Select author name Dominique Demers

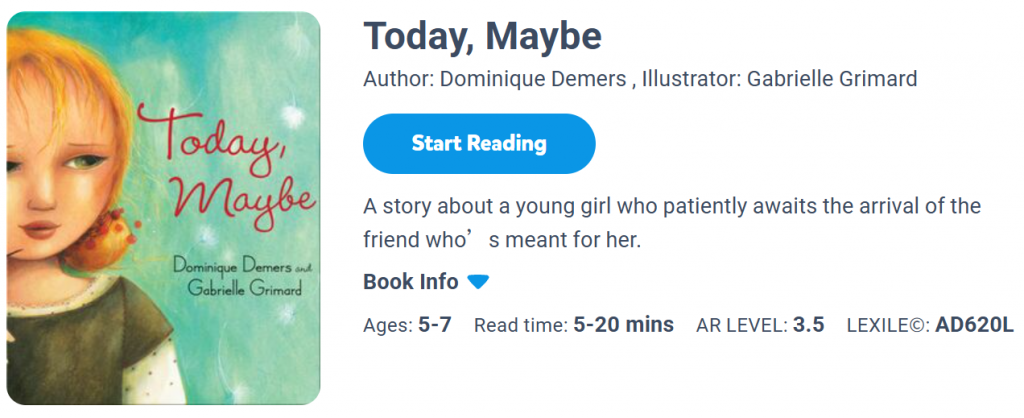pyautogui.click(x=533, y=79)
